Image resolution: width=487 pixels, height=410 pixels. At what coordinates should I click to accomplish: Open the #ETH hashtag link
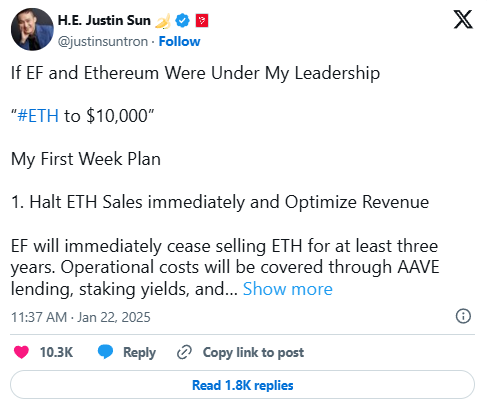[38, 116]
